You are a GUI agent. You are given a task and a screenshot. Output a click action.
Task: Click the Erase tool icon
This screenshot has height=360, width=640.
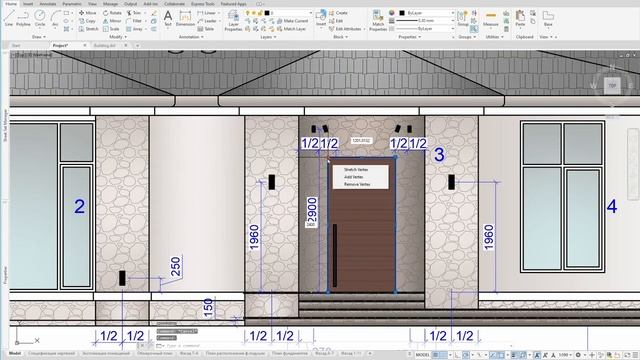154,13
